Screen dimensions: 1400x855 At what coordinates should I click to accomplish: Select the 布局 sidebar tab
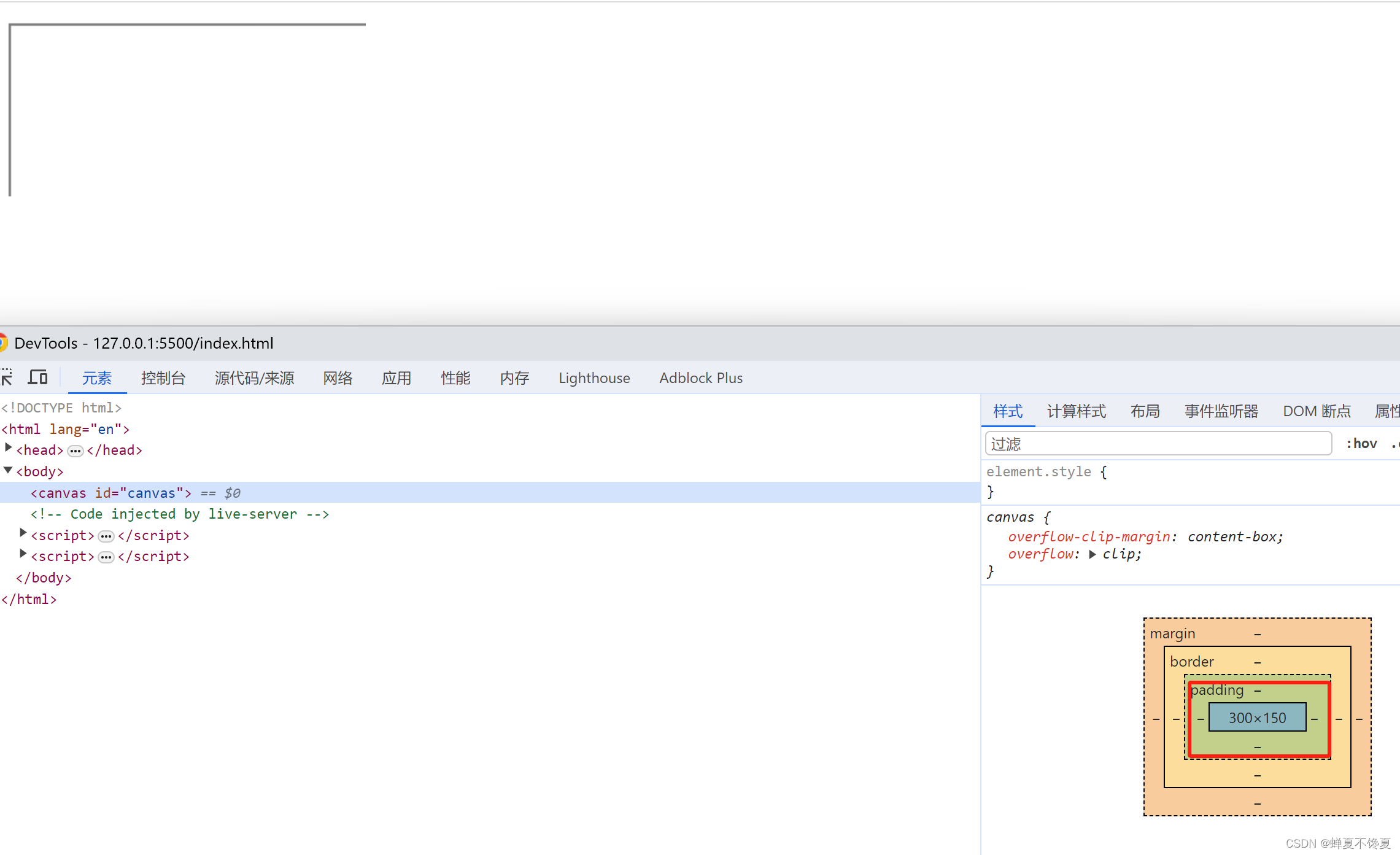point(1145,411)
